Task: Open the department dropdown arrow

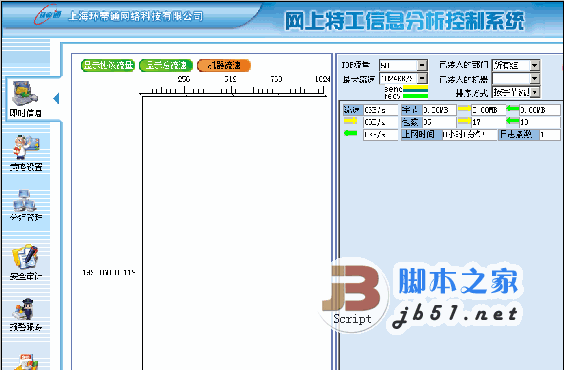Action: [535, 65]
